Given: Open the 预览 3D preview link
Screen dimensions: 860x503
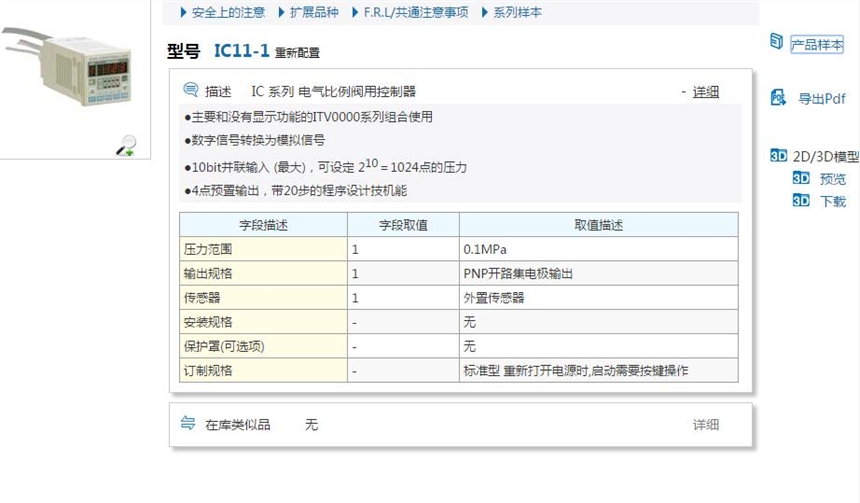Looking at the screenshot, I should click(832, 179).
